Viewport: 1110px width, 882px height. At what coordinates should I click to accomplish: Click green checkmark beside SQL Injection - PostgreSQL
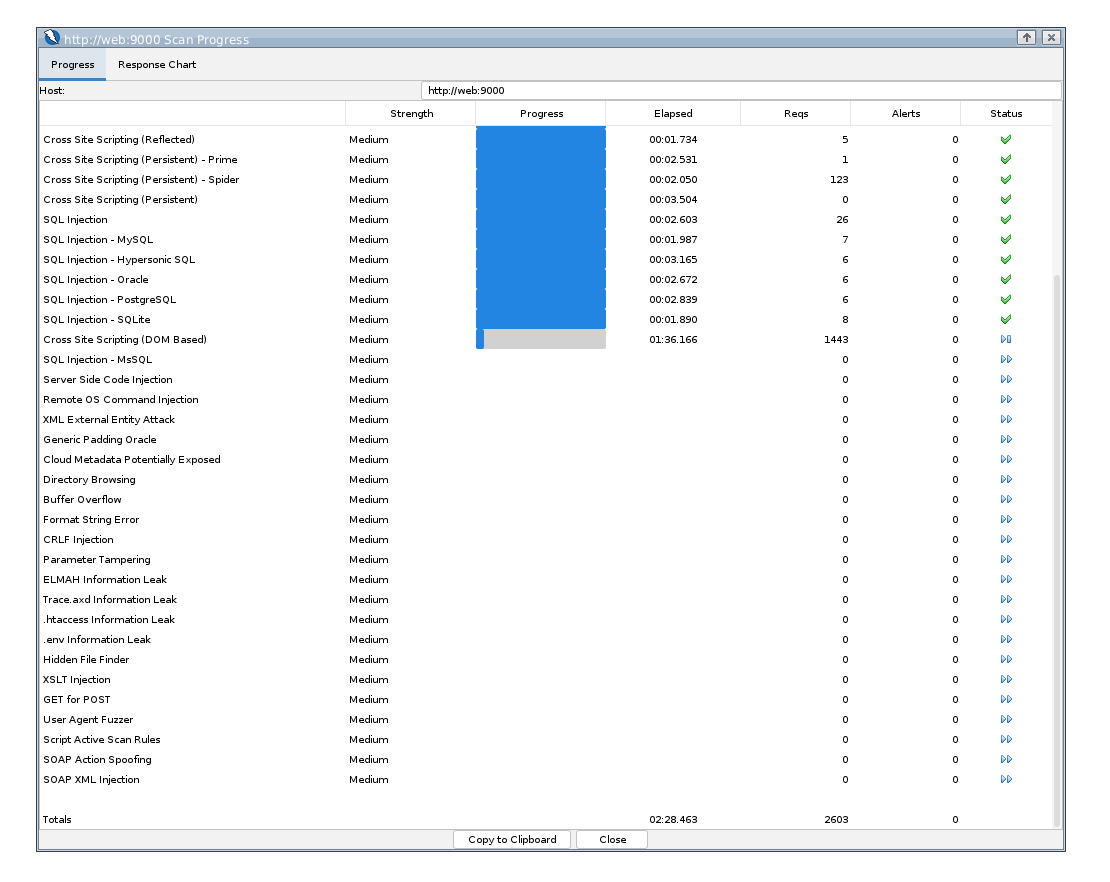point(1007,300)
